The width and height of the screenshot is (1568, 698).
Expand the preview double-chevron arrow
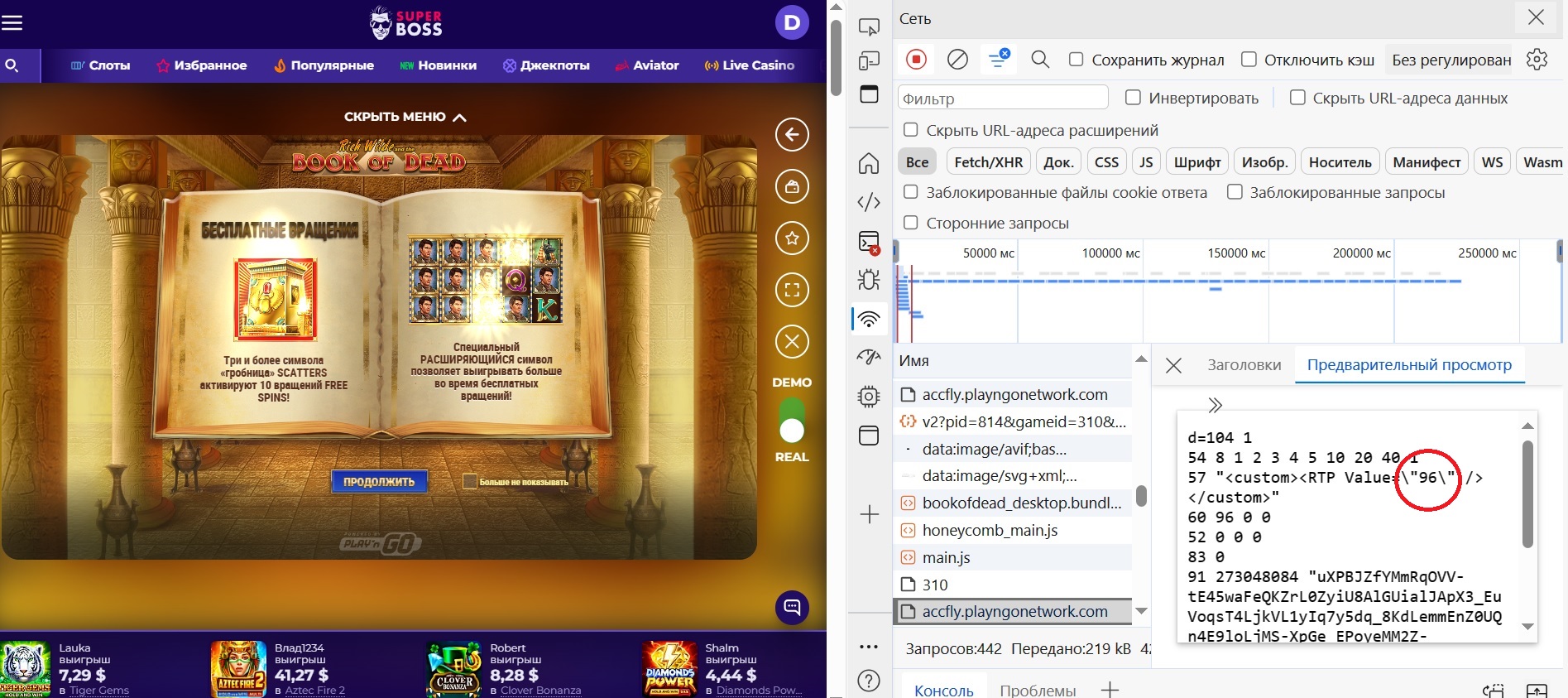tap(1215, 405)
